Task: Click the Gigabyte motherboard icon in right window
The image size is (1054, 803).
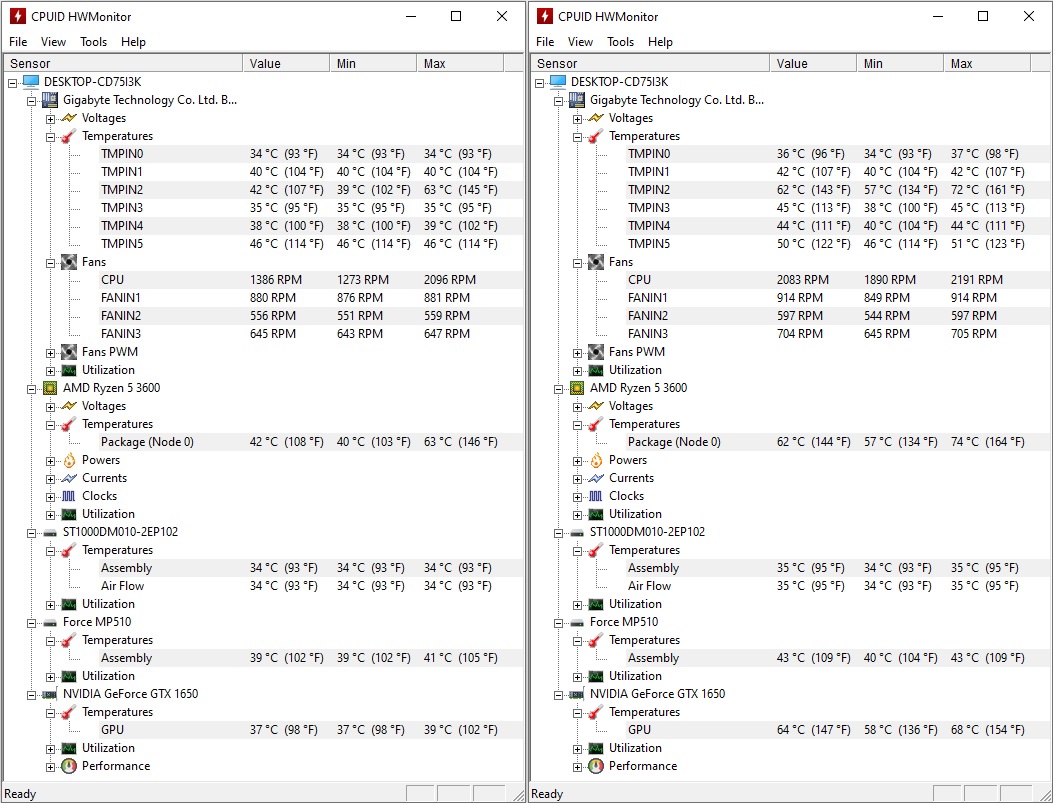Action: pyautogui.click(x=577, y=100)
